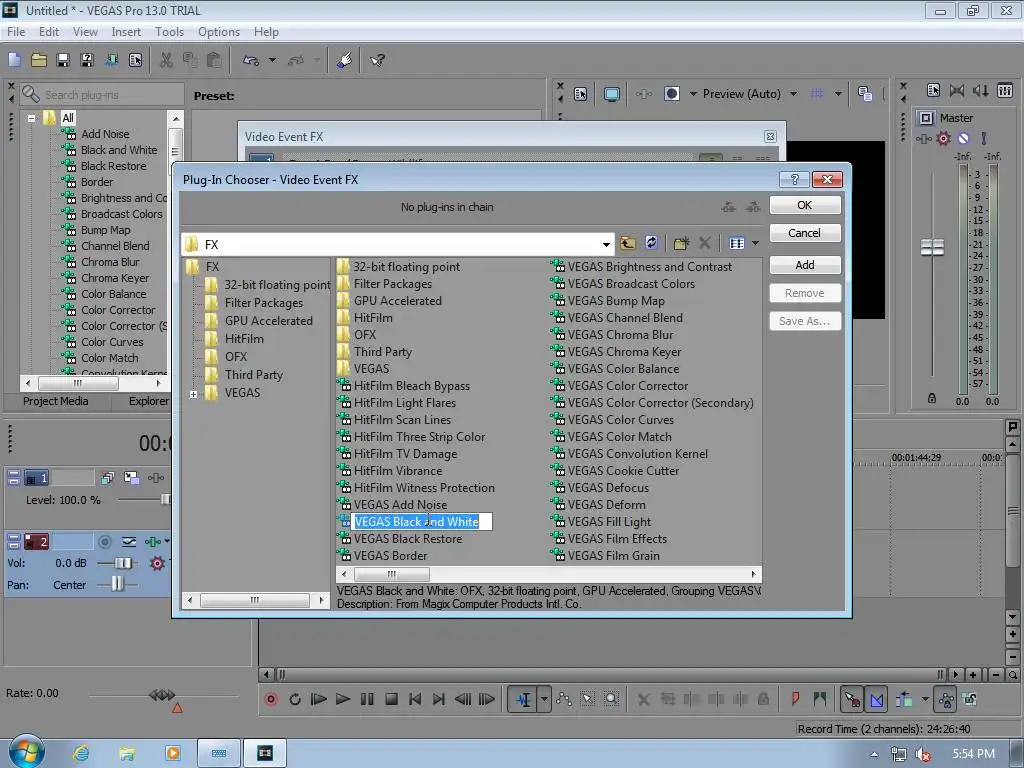Image resolution: width=1024 pixels, height=768 pixels.
Task: Switch to the Project Media tab
Action: [x=56, y=401]
